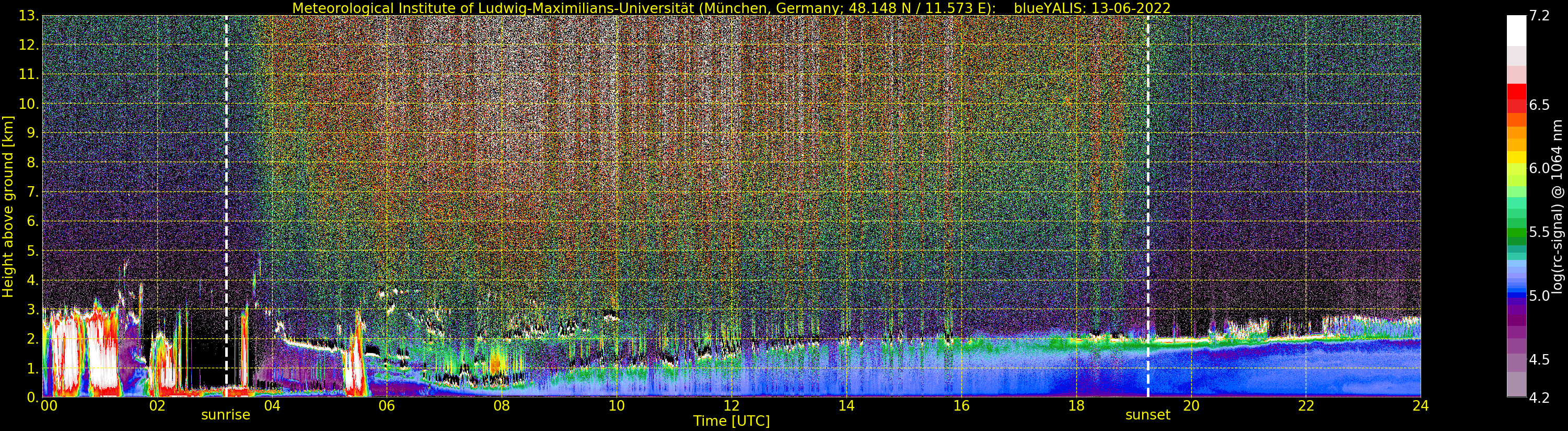Click the '6.0' colorbar value label
This screenshot has height=431, width=1568.
pos(1540,168)
